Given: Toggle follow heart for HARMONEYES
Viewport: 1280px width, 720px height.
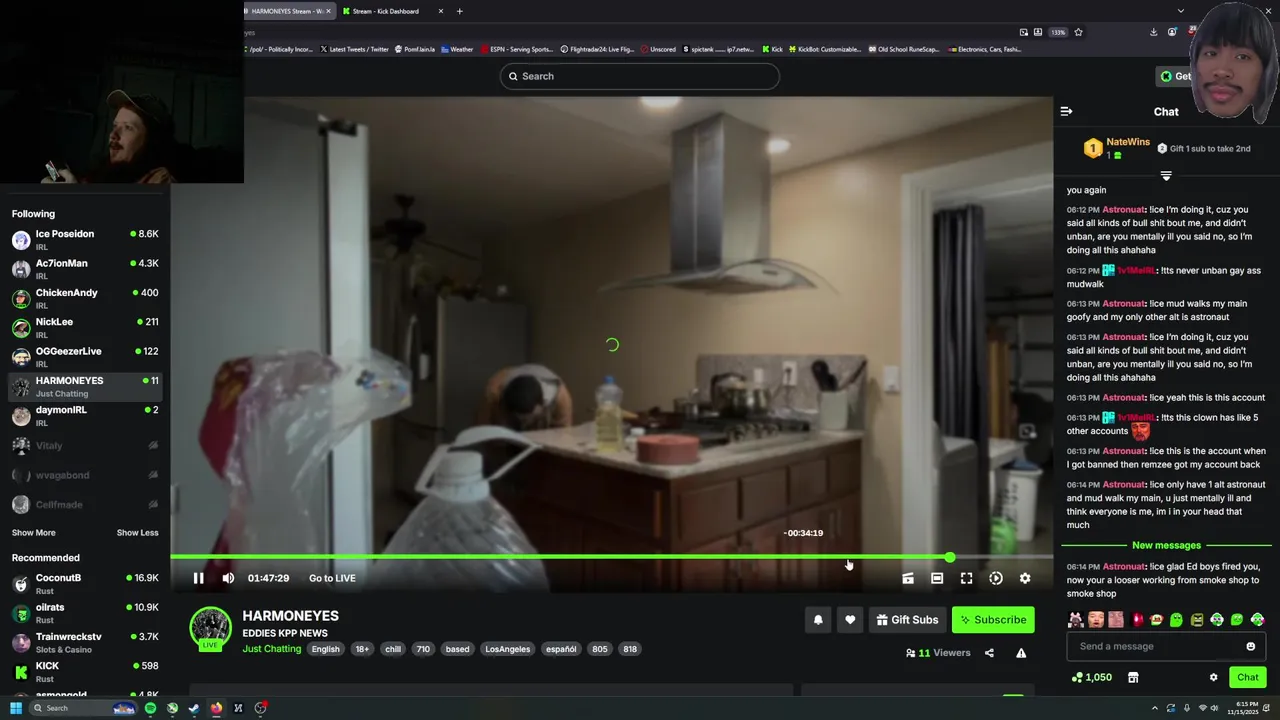Looking at the screenshot, I should 850,620.
